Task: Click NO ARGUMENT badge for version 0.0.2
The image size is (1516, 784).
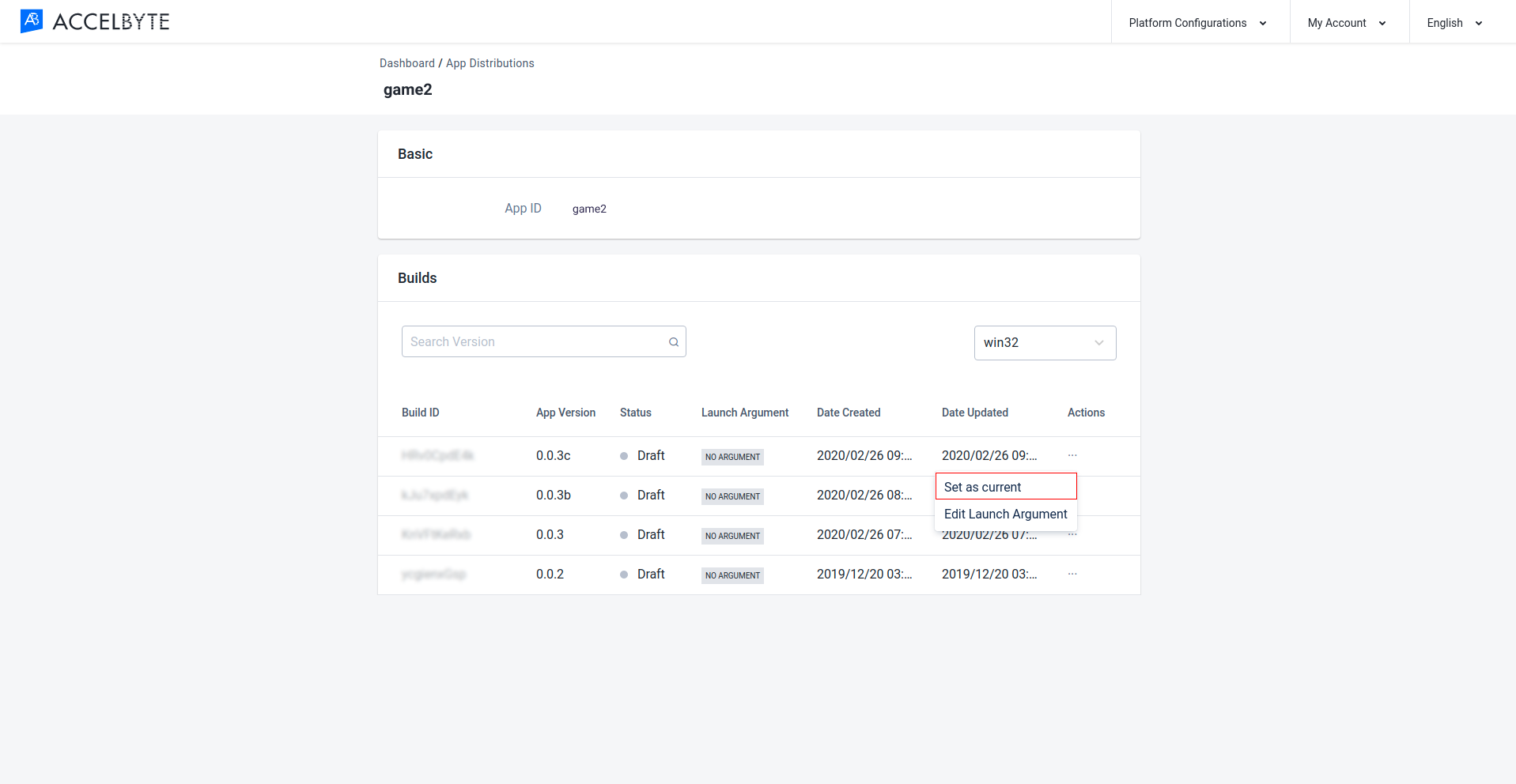Action: coord(732,575)
